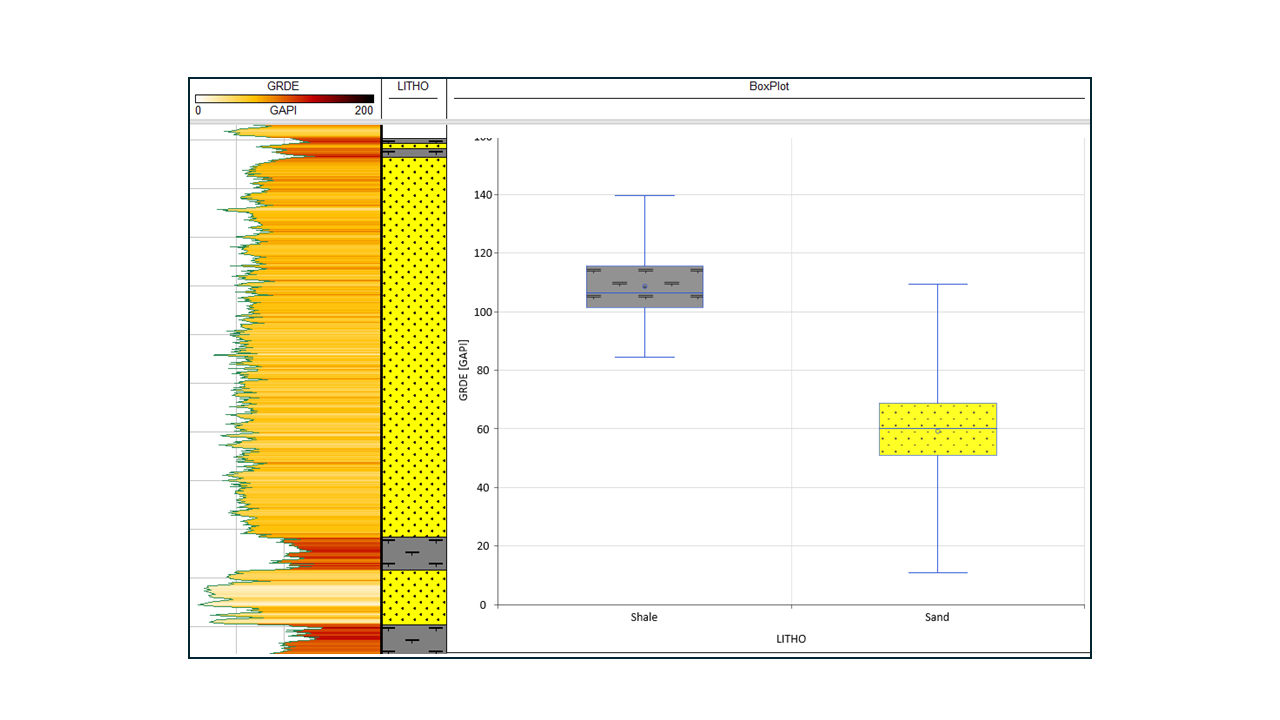
Task: Click the Shale lower whisker cap
Action: (644, 357)
